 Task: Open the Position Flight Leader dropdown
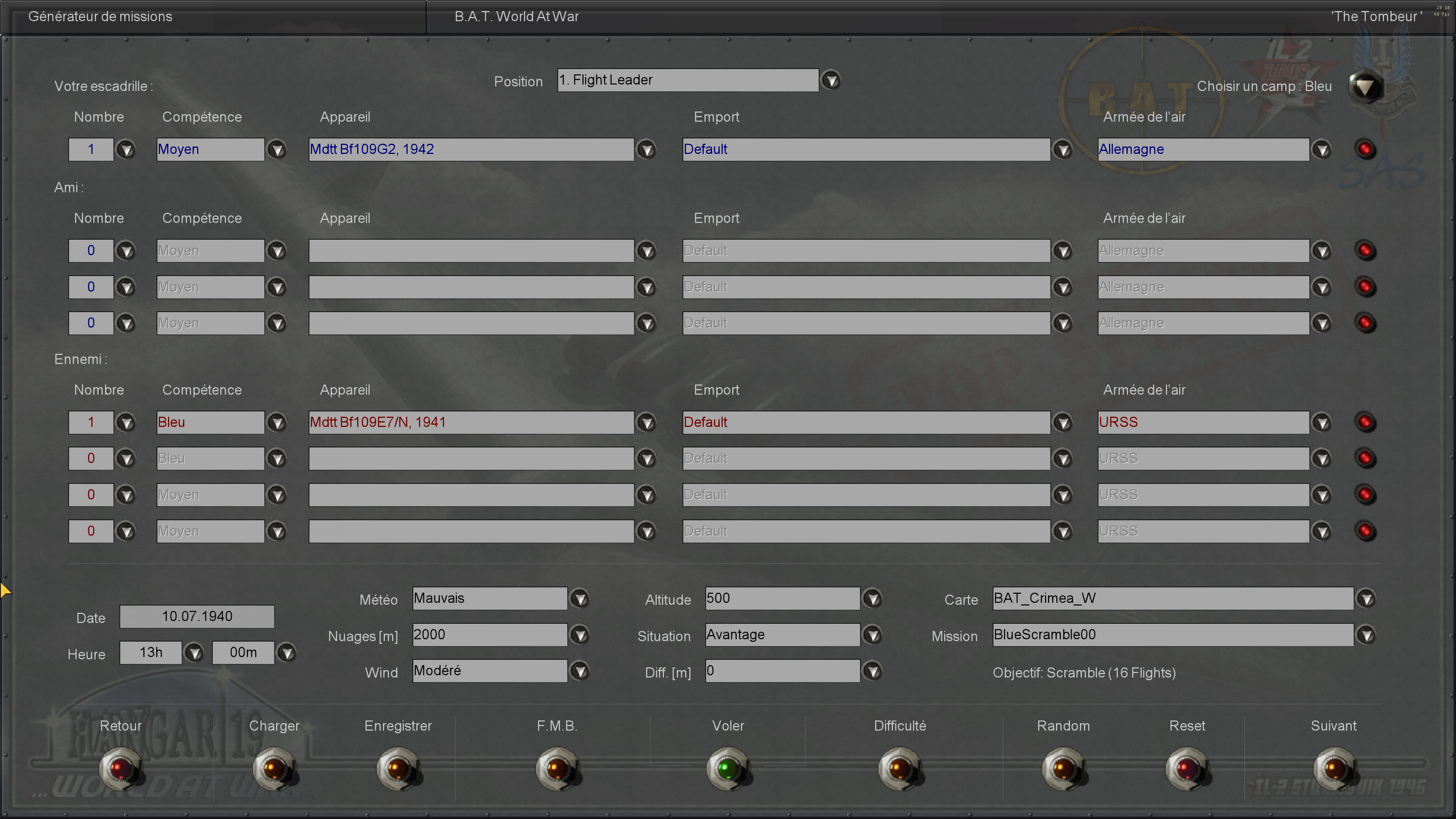click(x=831, y=80)
